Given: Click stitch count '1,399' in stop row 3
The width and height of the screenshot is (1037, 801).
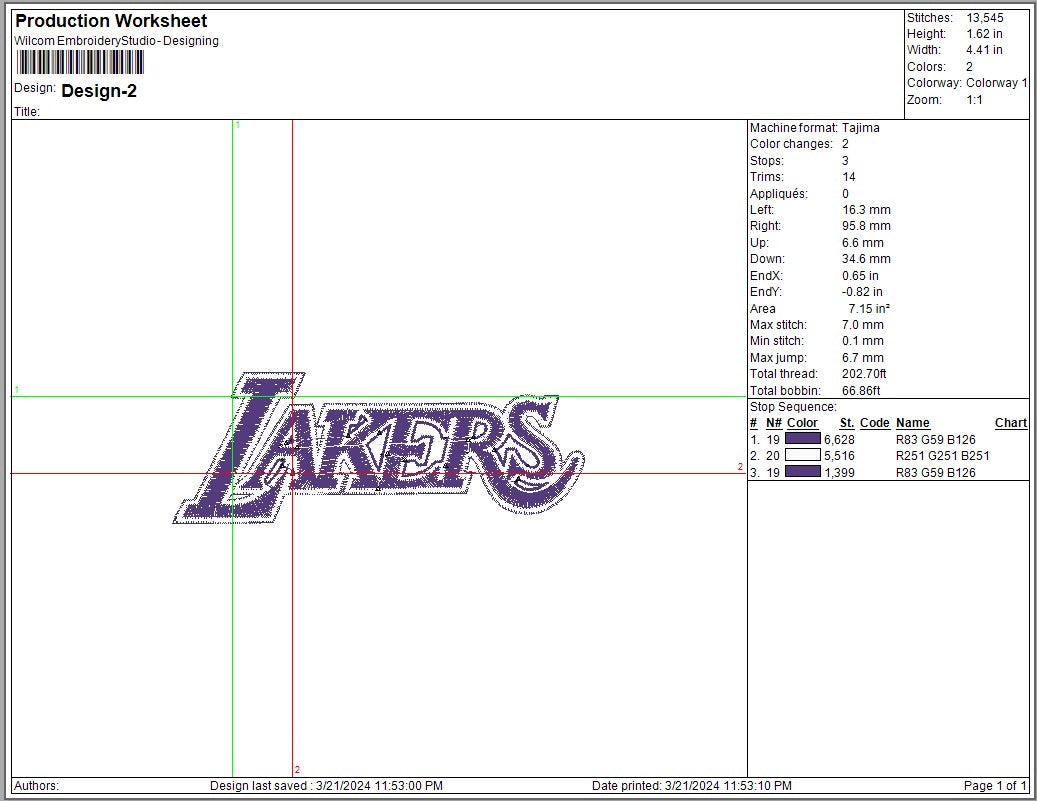Looking at the screenshot, I should point(839,473).
